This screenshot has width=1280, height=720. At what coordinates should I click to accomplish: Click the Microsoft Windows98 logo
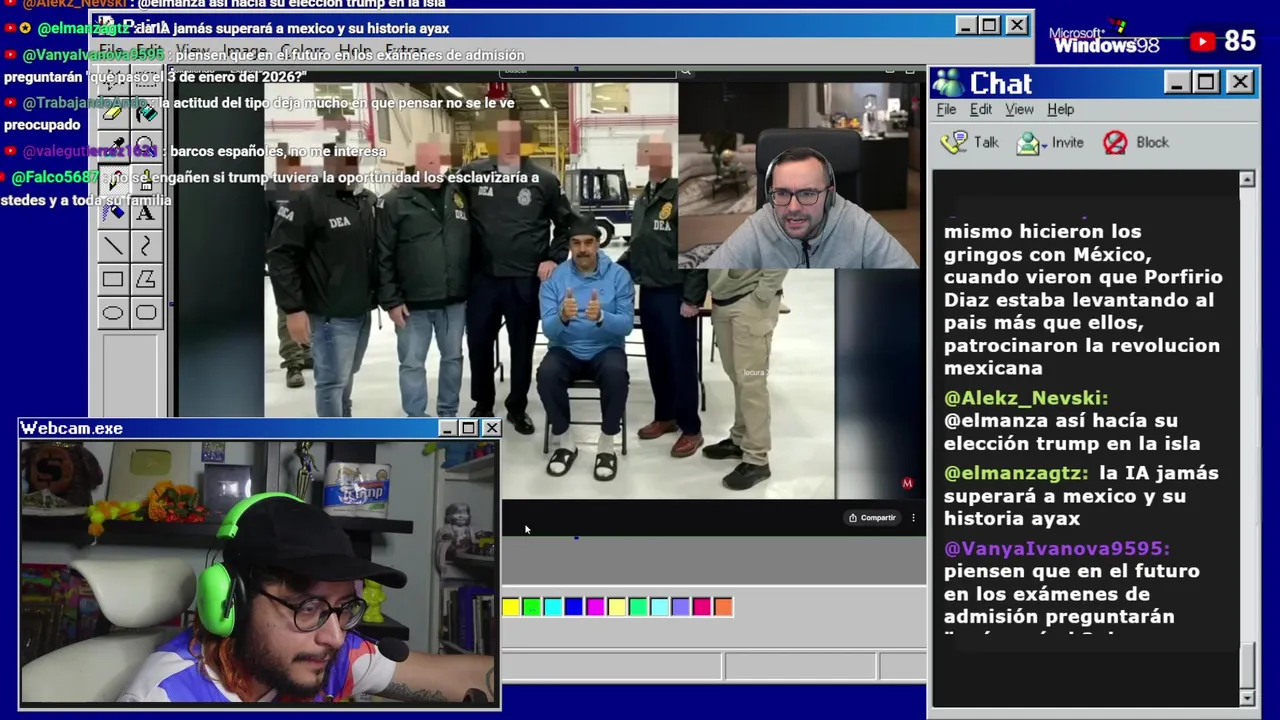(1104, 40)
